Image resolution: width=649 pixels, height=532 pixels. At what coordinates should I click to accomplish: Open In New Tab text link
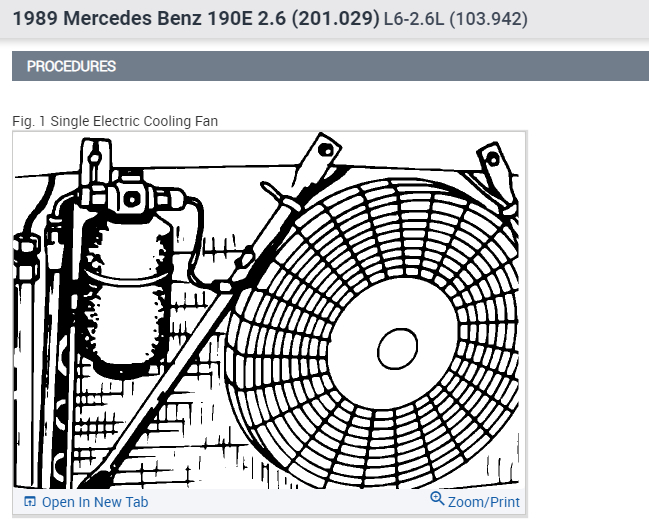(x=94, y=502)
